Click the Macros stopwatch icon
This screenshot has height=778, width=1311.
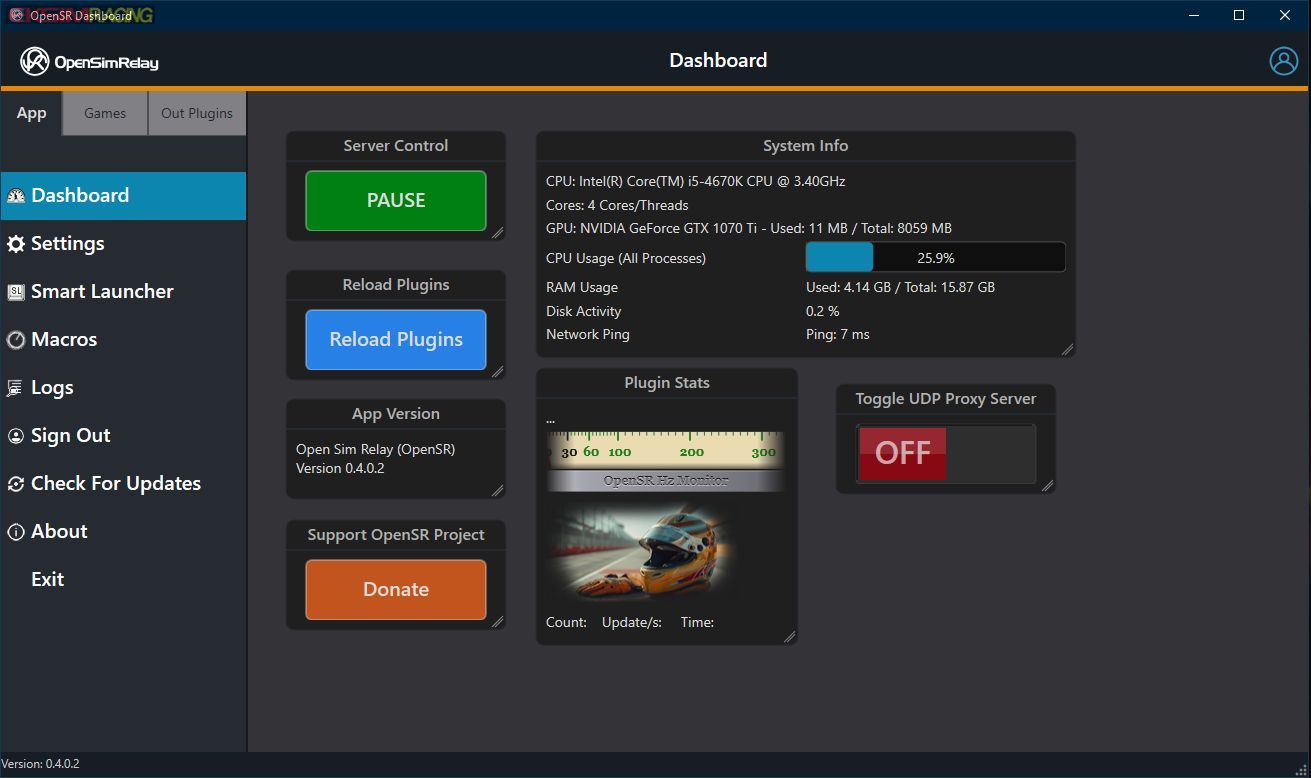coord(16,340)
